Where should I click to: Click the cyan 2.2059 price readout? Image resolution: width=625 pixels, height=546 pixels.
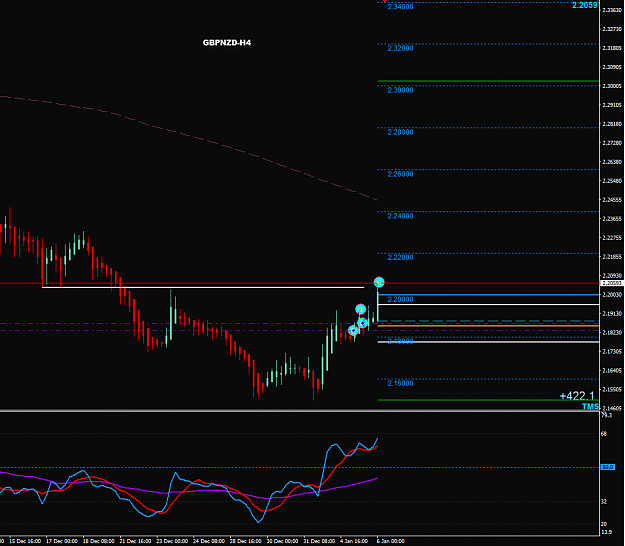(585, 5)
